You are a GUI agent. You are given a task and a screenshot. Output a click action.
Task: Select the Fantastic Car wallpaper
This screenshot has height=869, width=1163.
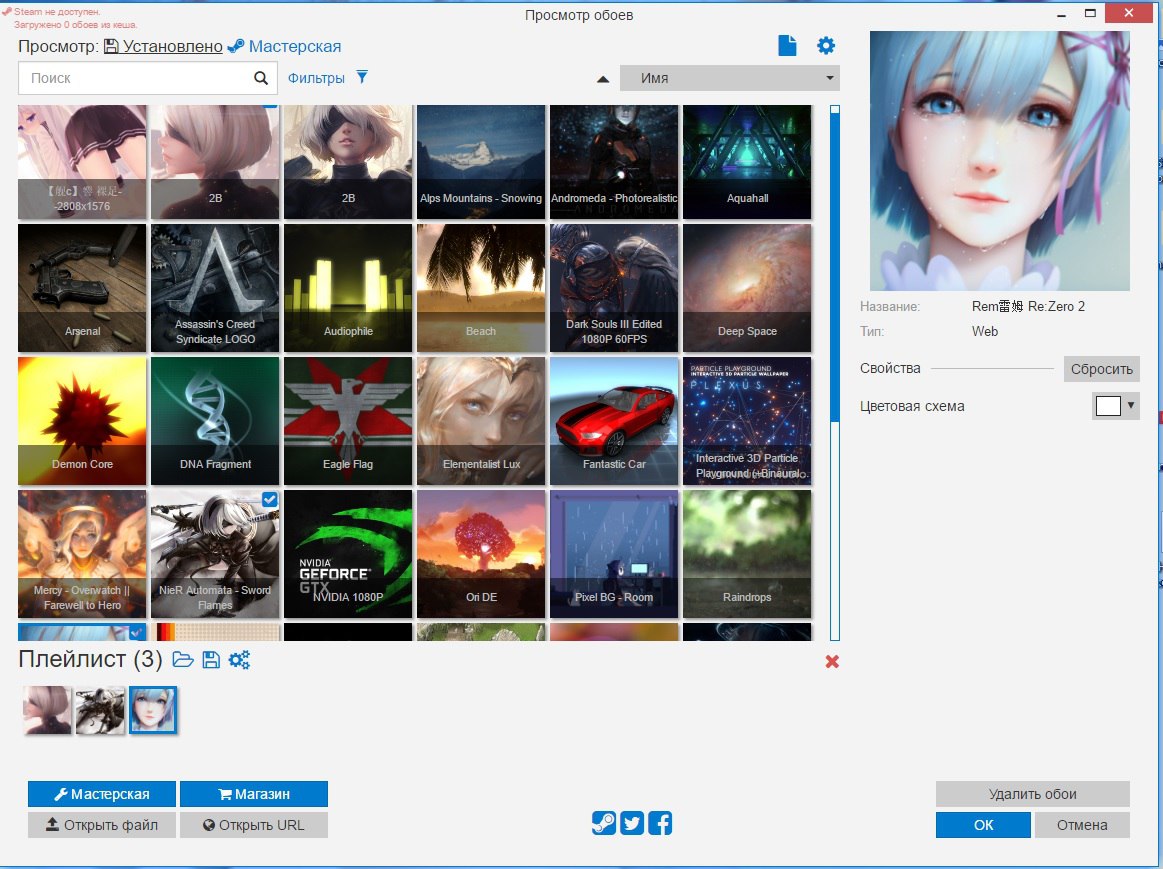[x=614, y=421]
